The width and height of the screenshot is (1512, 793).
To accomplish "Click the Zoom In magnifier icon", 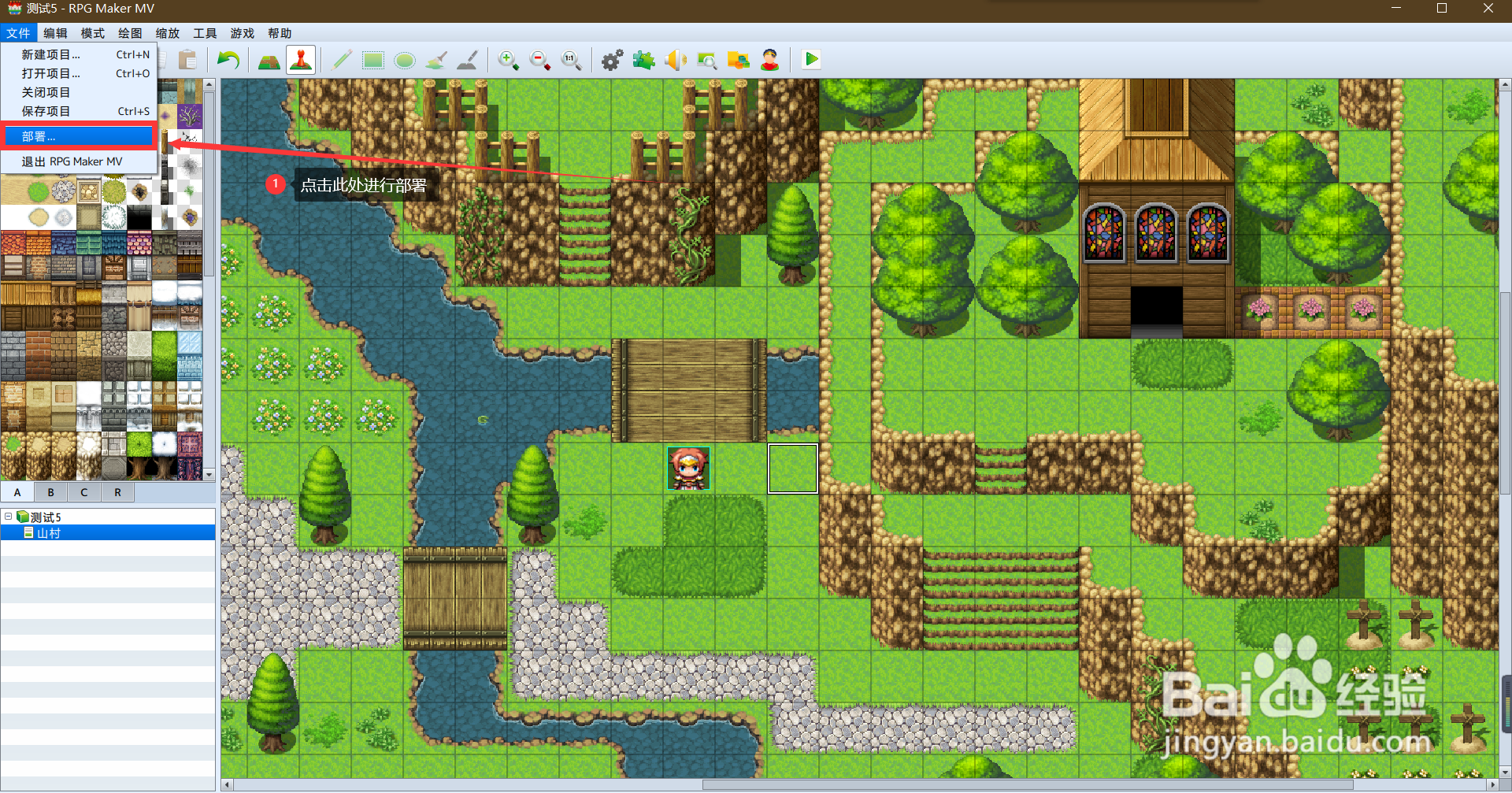I will point(509,60).
